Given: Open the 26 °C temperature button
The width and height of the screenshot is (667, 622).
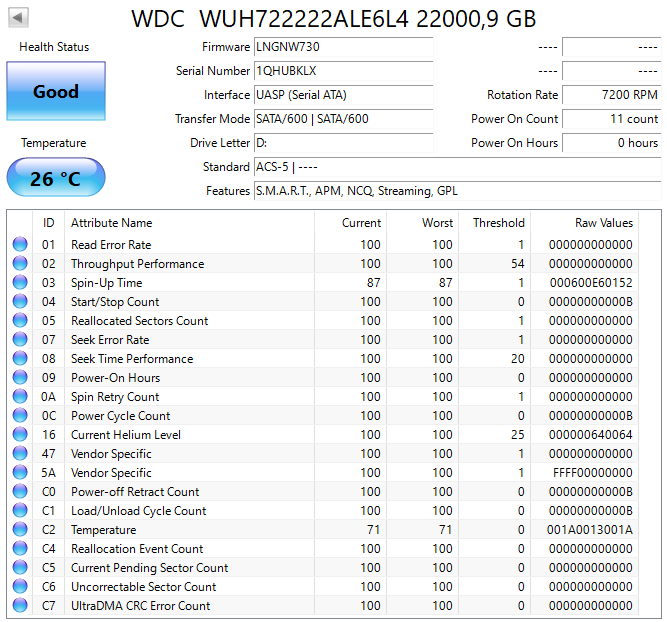Looking at the screenshot, I should 56,177.
